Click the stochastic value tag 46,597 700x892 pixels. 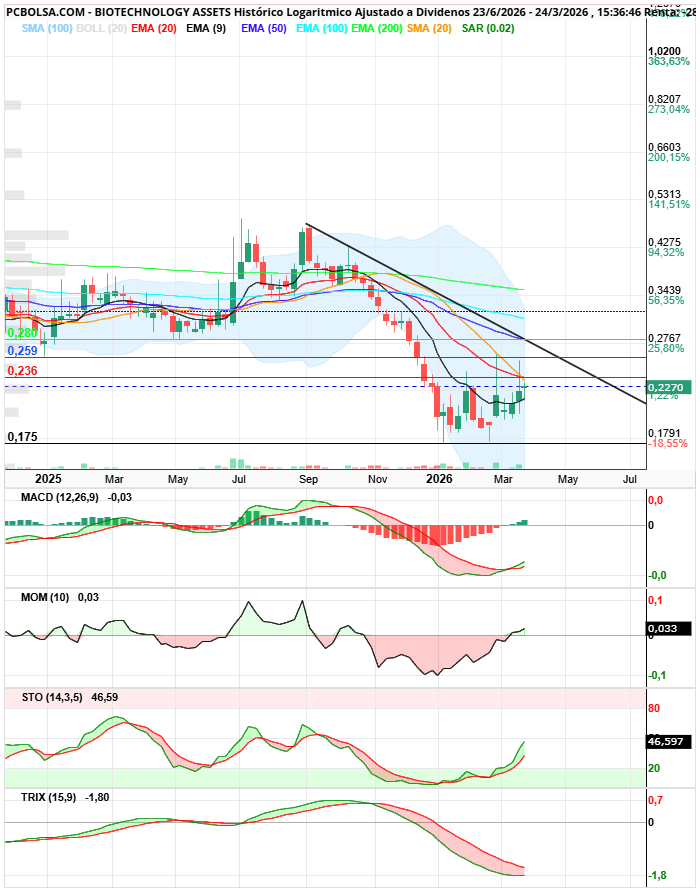(x=665, y=743)
